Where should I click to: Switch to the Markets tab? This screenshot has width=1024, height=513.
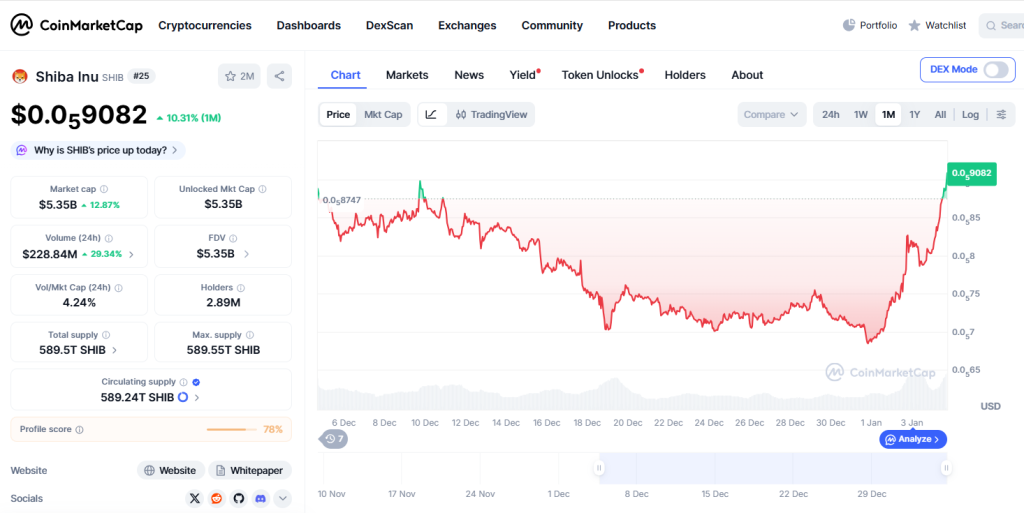click(407, 75)
